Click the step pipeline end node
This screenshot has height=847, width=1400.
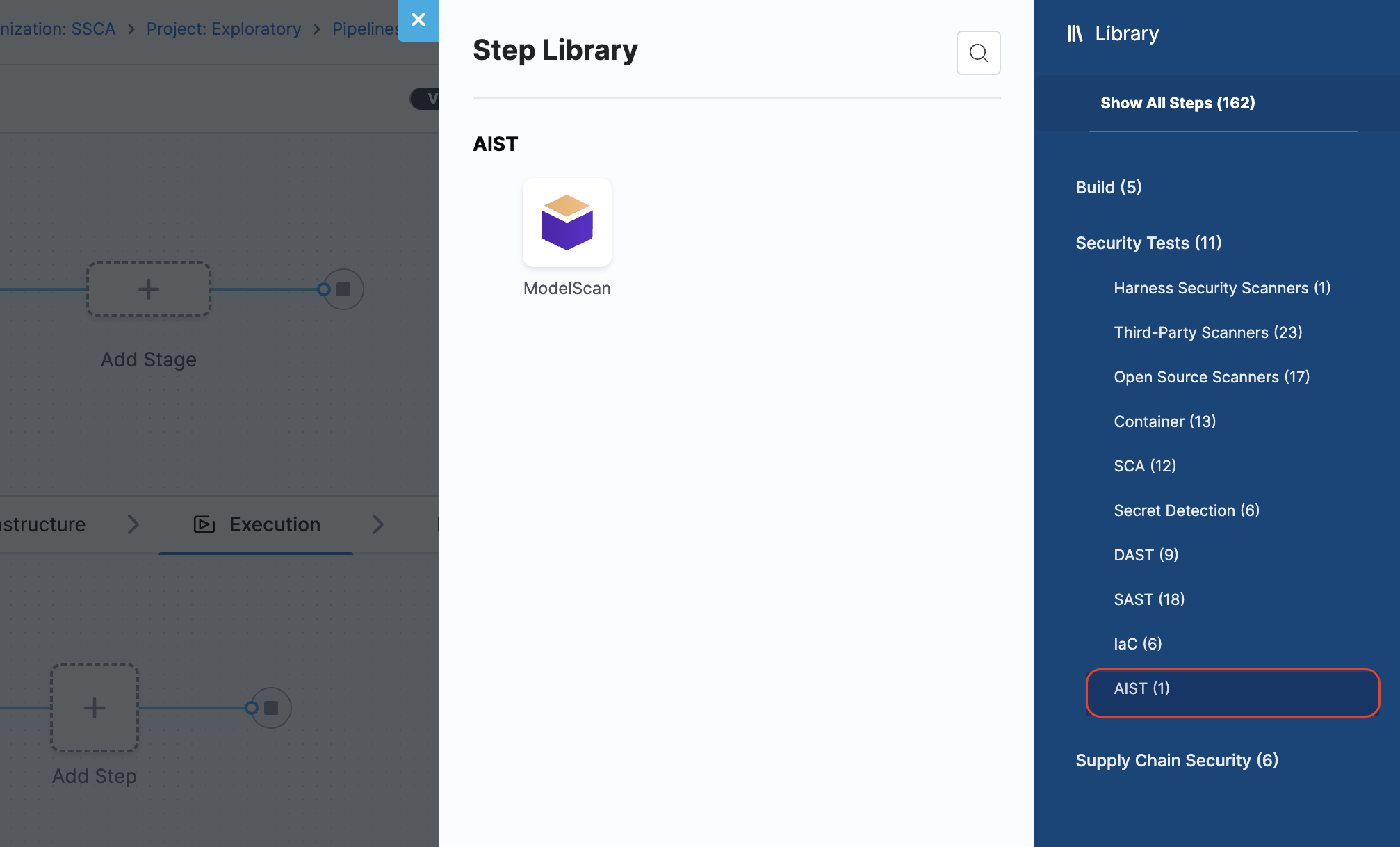point(271,708)
